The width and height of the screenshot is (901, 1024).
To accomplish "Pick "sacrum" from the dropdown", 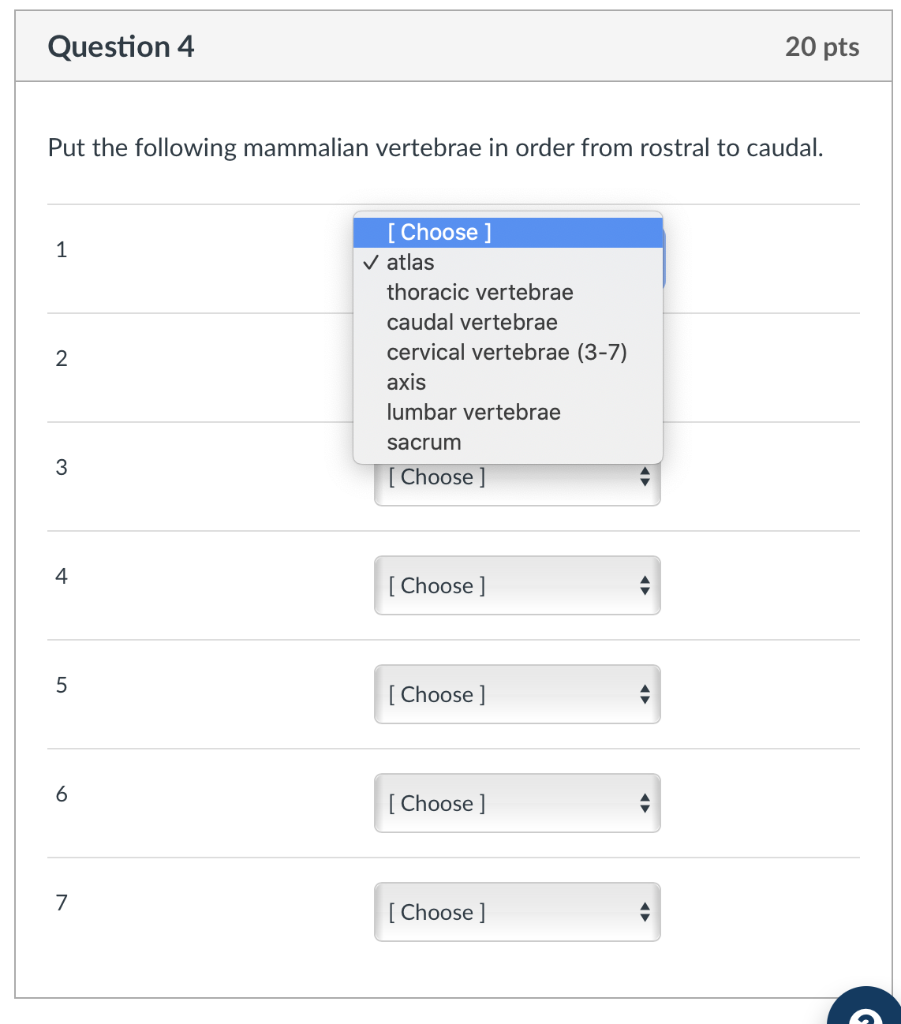I will tap(424, 443).
